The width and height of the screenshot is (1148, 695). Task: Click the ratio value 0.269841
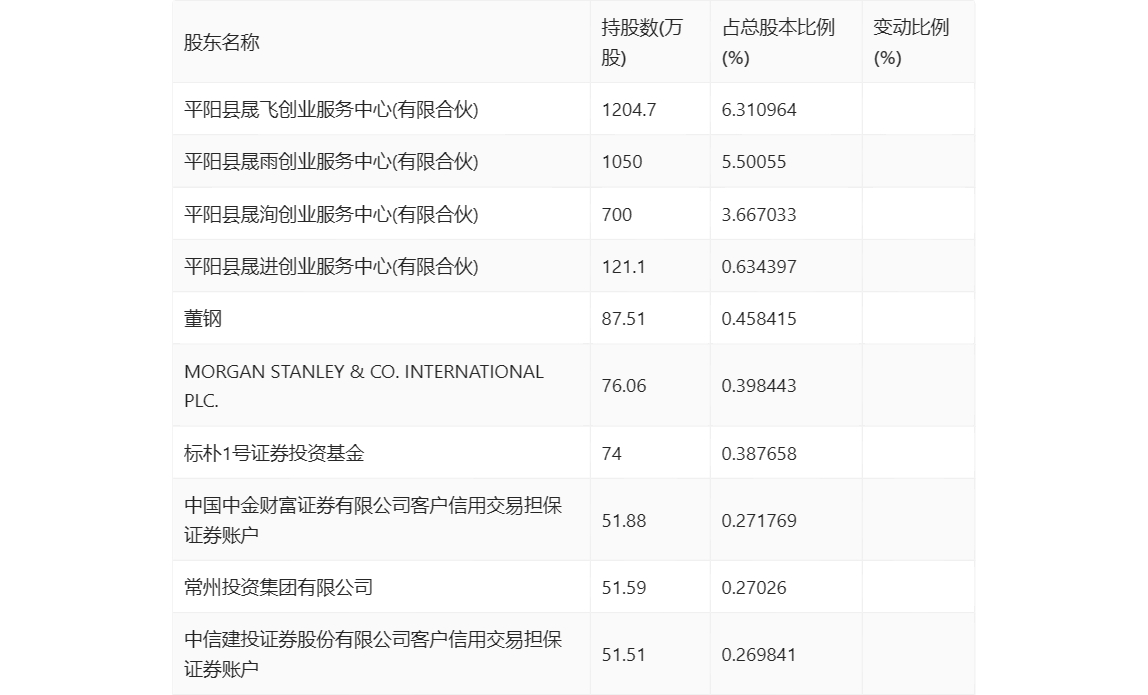[758, 655]
